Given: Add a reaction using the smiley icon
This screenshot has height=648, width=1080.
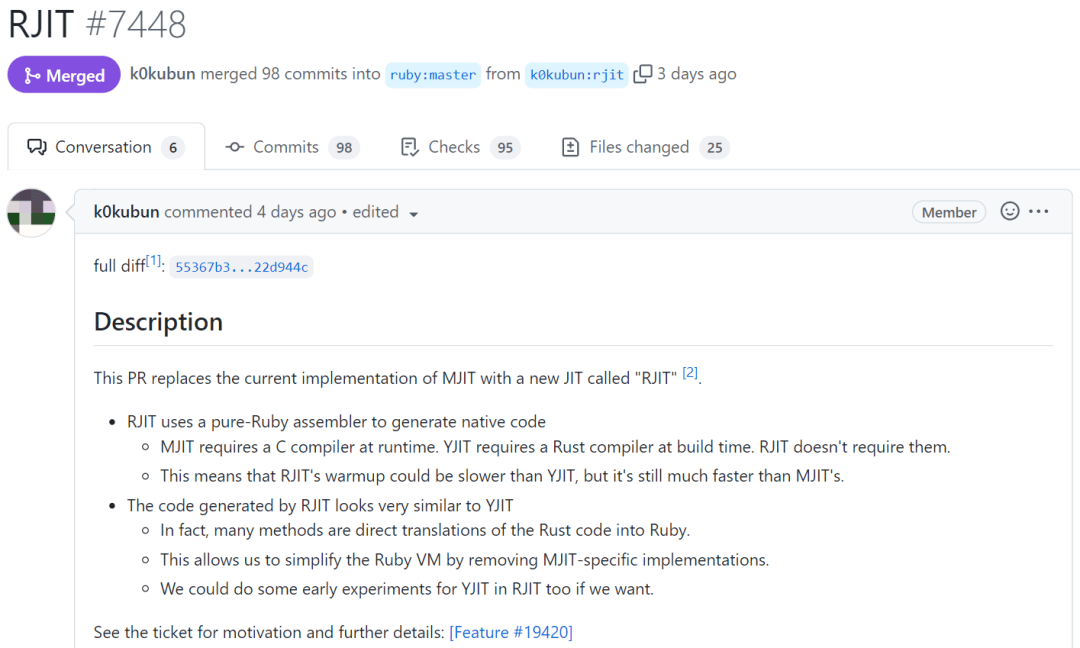Looking at the screenshot, I should coord(1008,211).
